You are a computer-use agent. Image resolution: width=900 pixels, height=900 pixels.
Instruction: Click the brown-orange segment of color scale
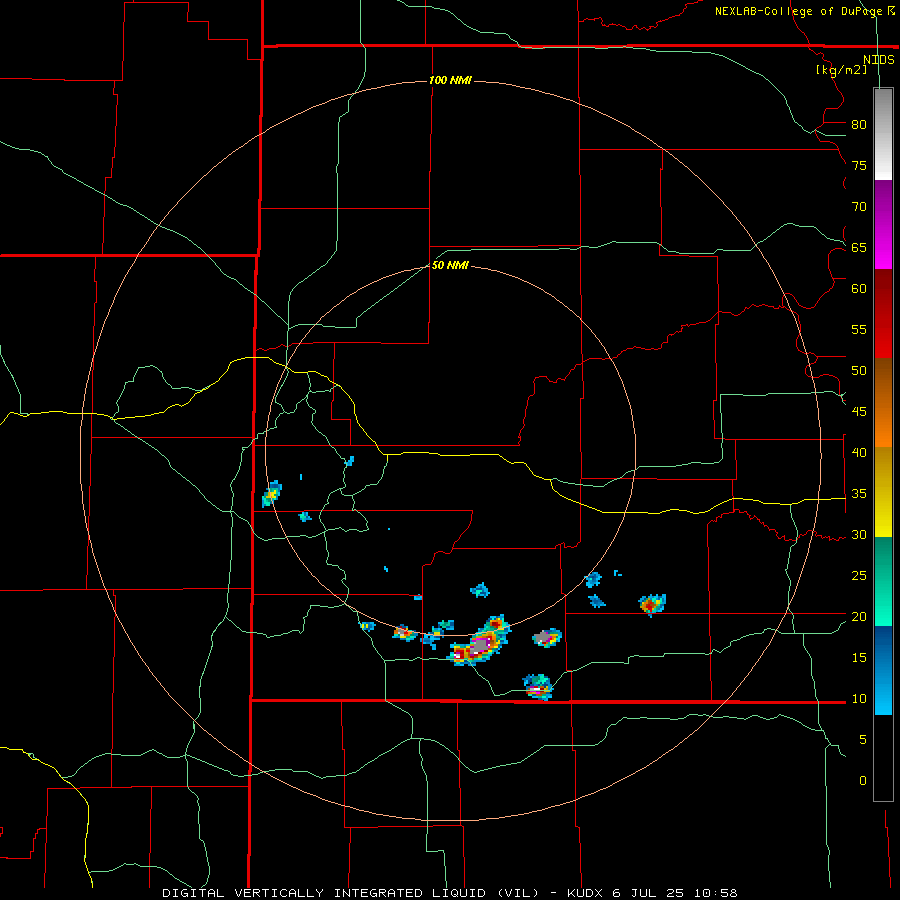(883, 402)
